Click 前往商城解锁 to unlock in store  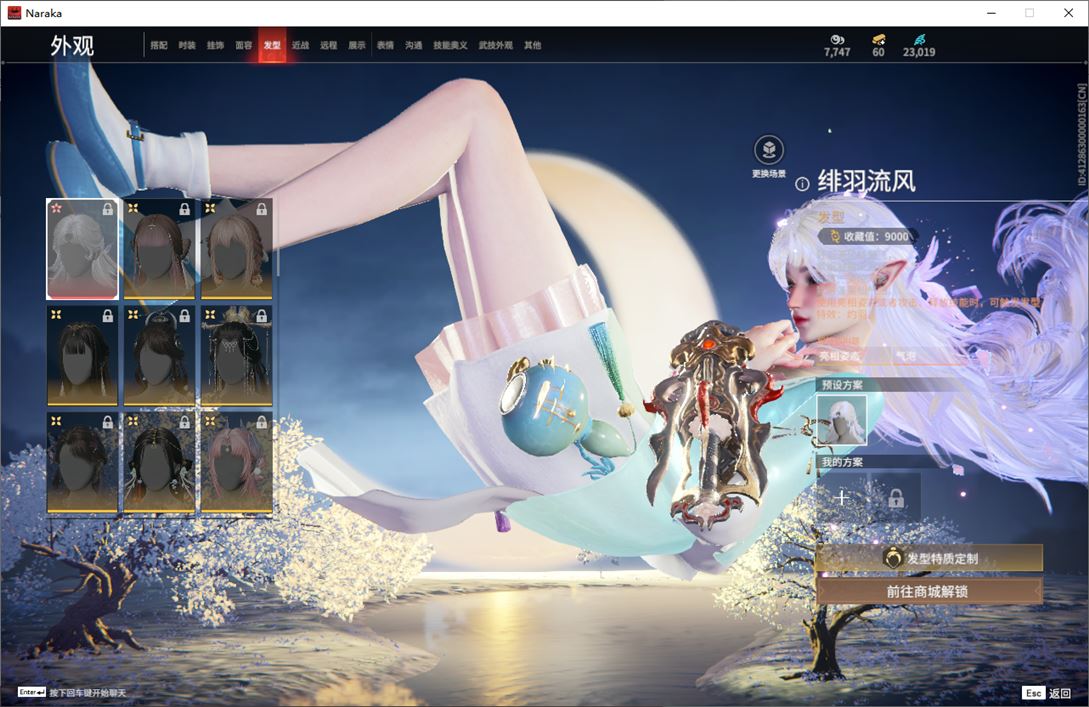[929, 592]
